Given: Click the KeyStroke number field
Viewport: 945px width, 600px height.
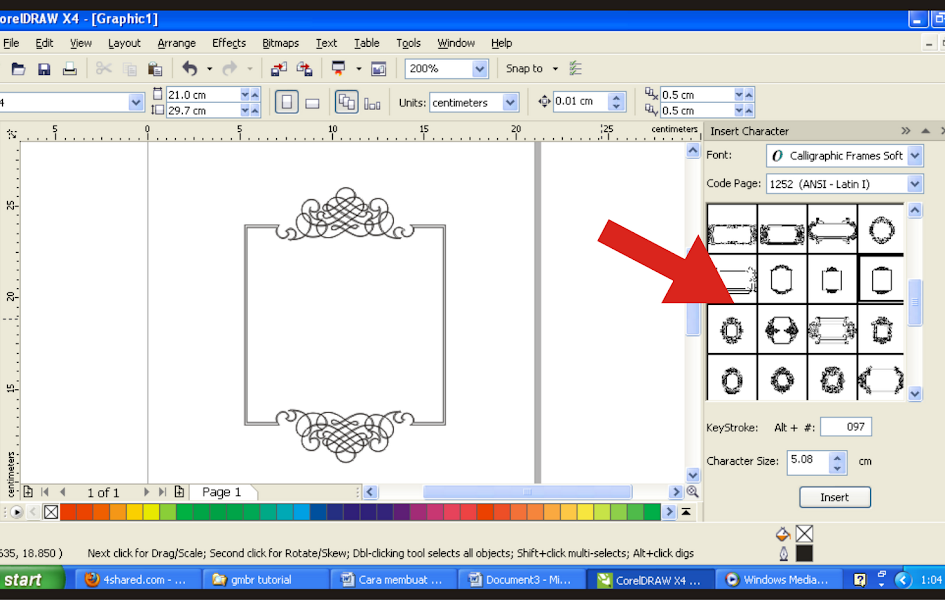Looking at the screenshot, I should pos(846,427).
